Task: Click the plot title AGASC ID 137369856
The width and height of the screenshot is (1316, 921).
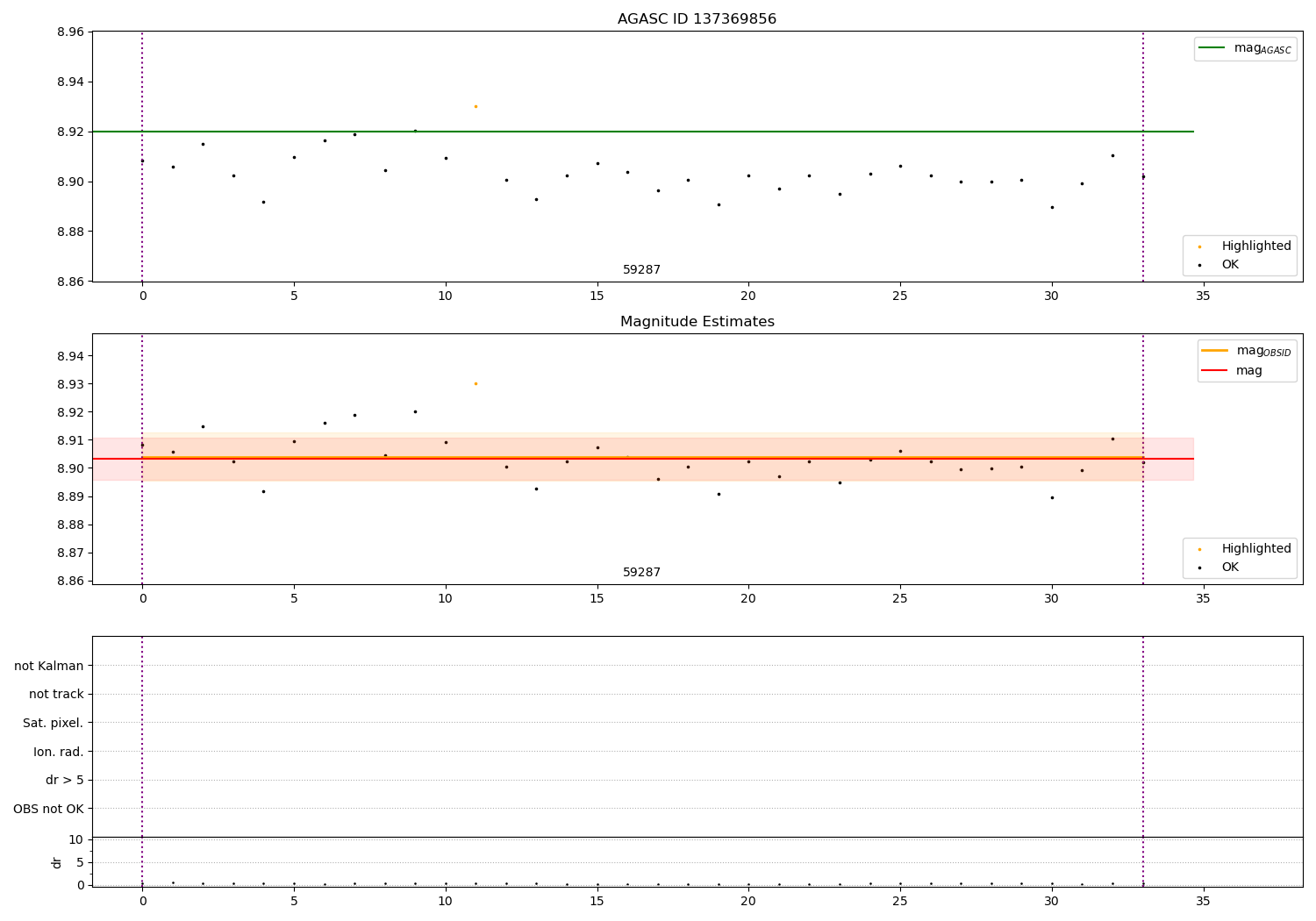Action: [x=697, y=19]
